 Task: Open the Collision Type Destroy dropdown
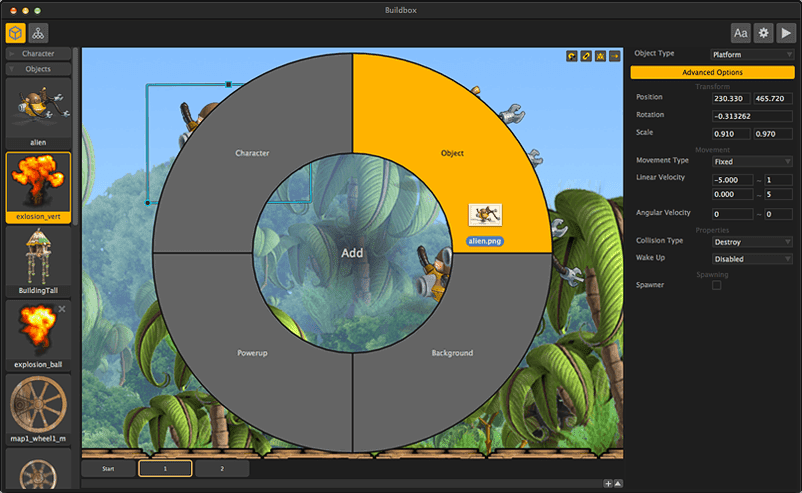pos(752,242)
